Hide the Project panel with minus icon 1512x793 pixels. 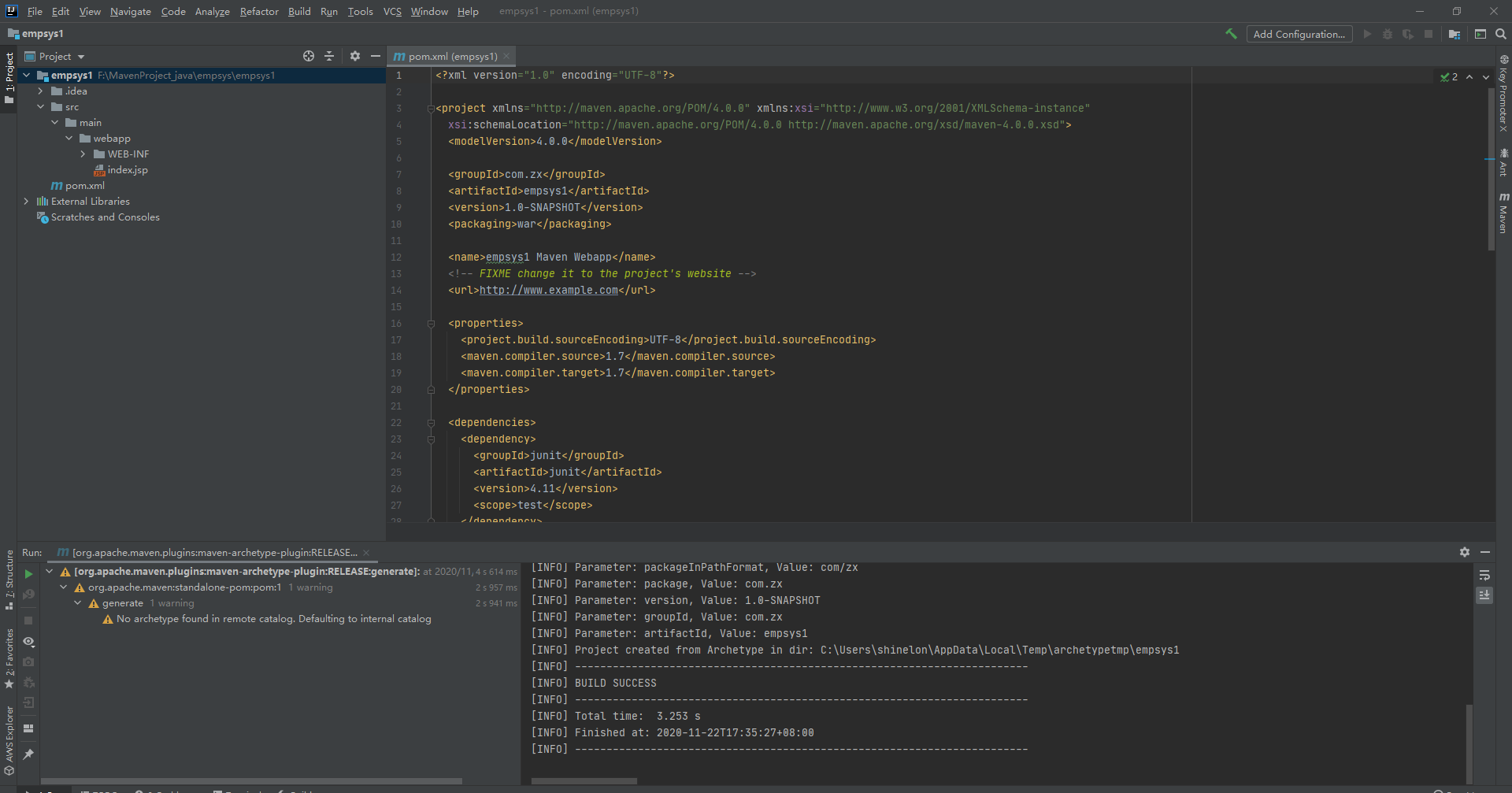(376, 56)
